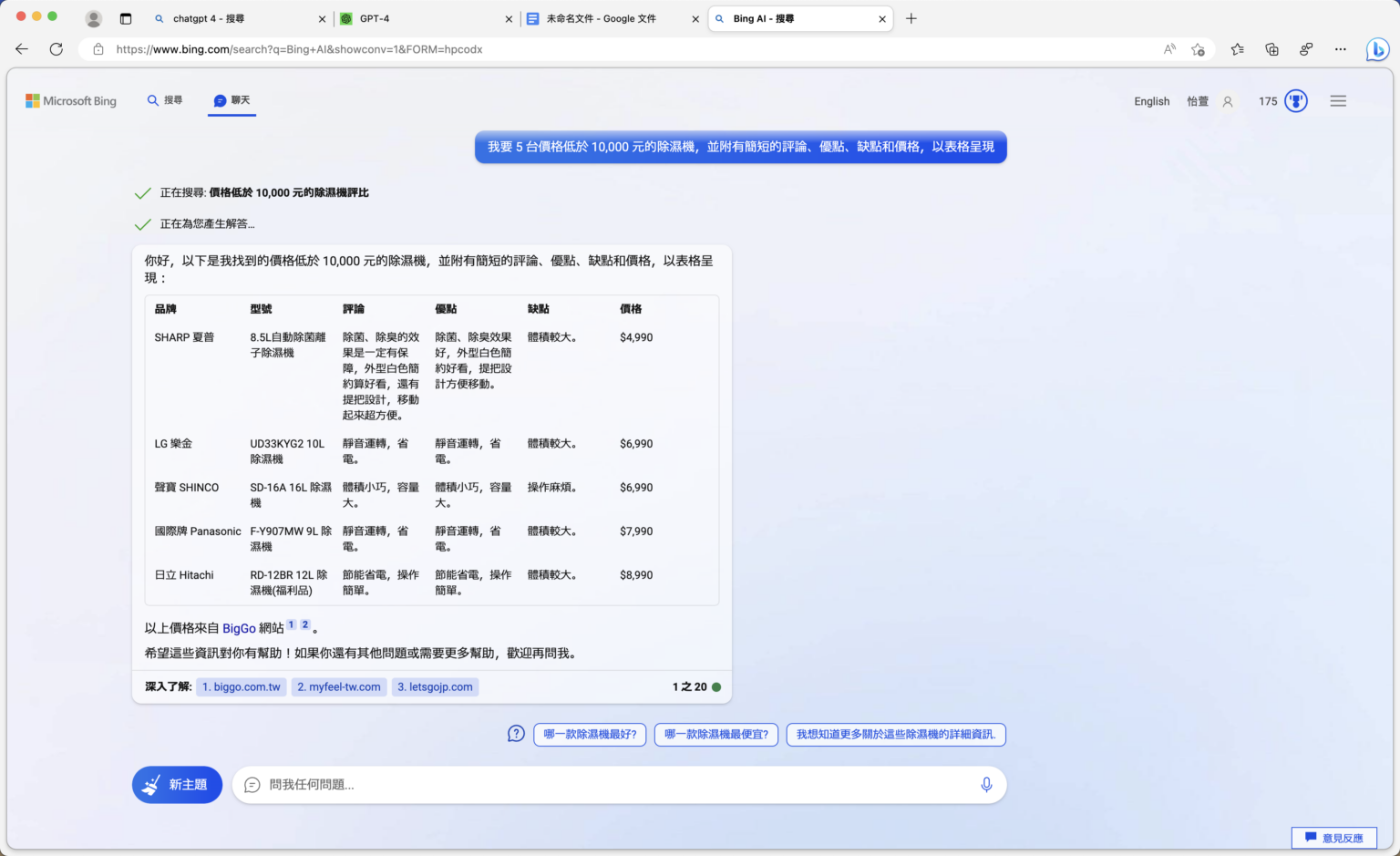Open the hamburger menu on the right
Image resolution: width=1400 pixels, height=856 pixels.
(x=1337, y=101)
